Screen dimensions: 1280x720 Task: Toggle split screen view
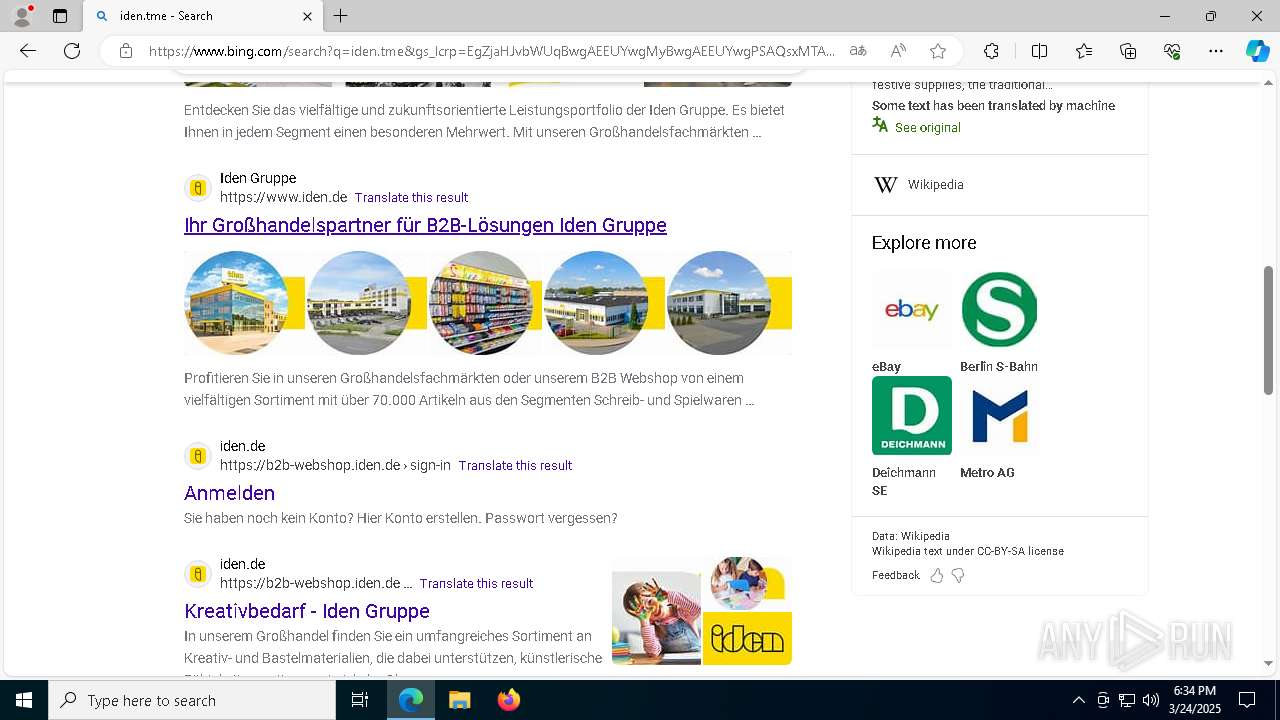pyautogui.click(x=1039, y=51)
